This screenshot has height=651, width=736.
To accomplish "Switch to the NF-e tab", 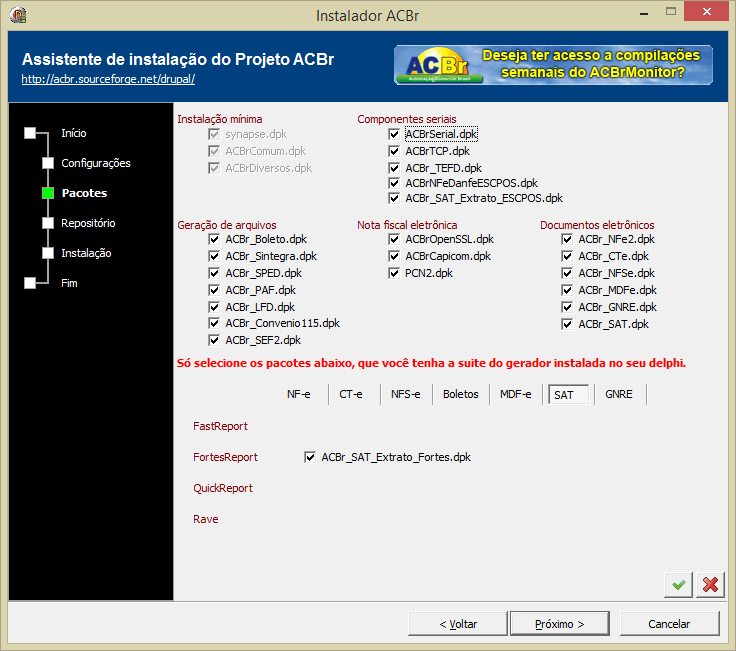I will (x=299, y=394).
